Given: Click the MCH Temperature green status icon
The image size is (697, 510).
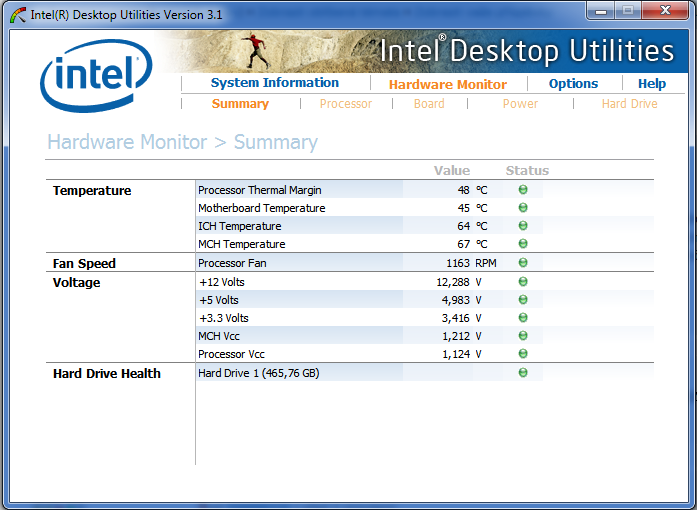Looking at the screenshot, I should (x=523, y=244).
